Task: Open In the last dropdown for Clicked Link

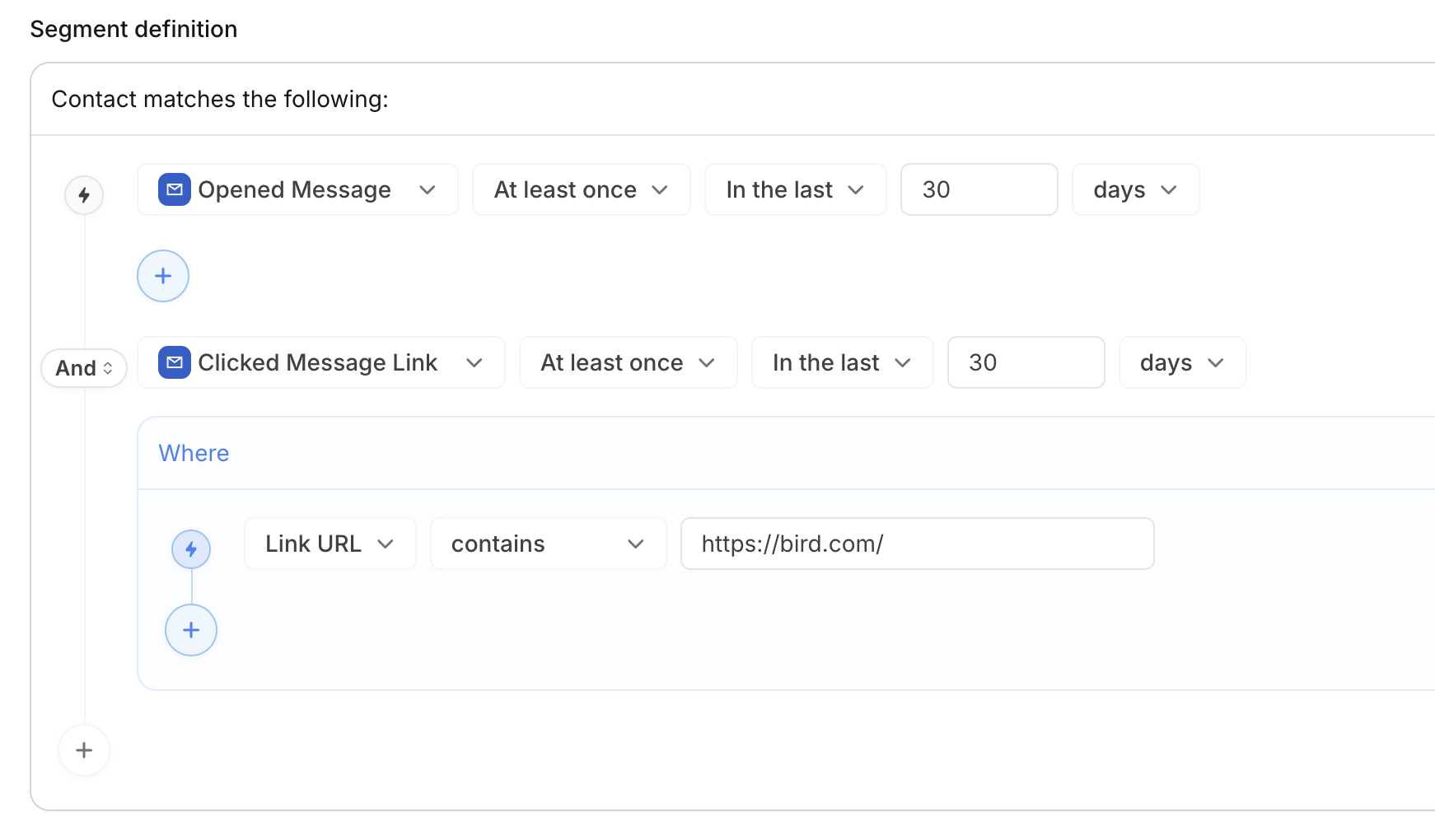Action: pos(842,362)
